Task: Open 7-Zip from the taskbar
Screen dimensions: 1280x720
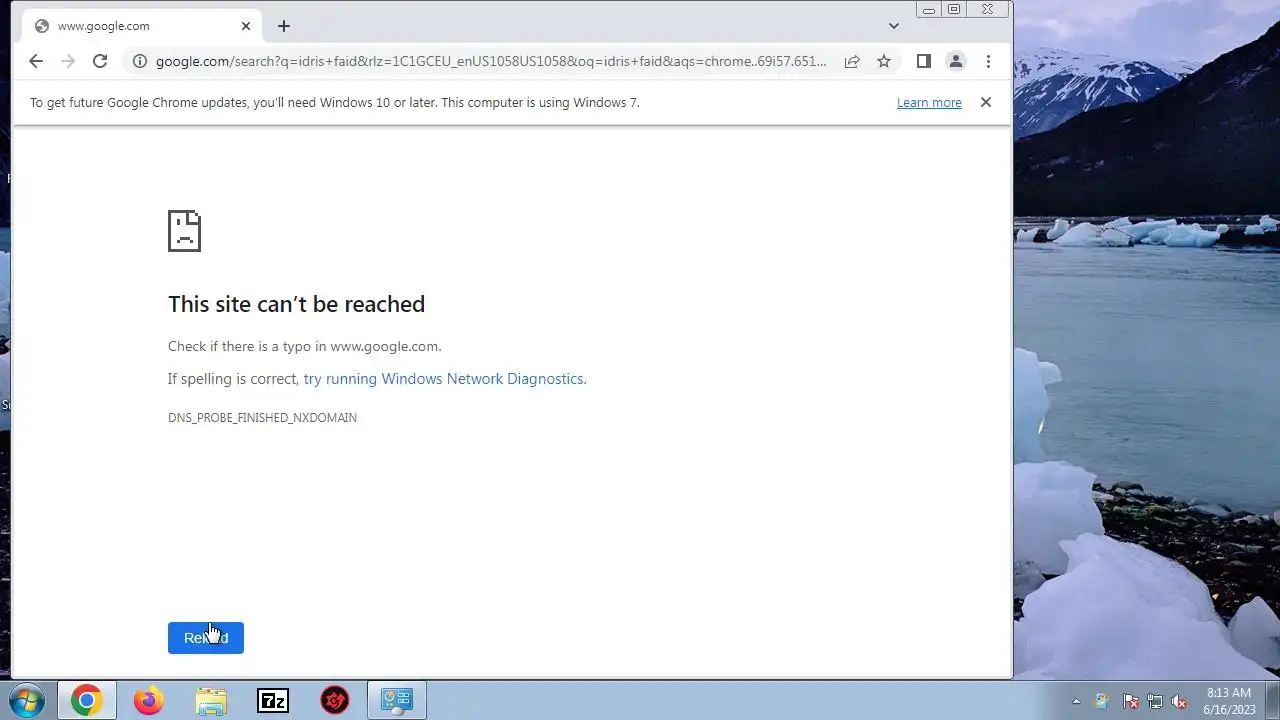Action: coord(273,701)
